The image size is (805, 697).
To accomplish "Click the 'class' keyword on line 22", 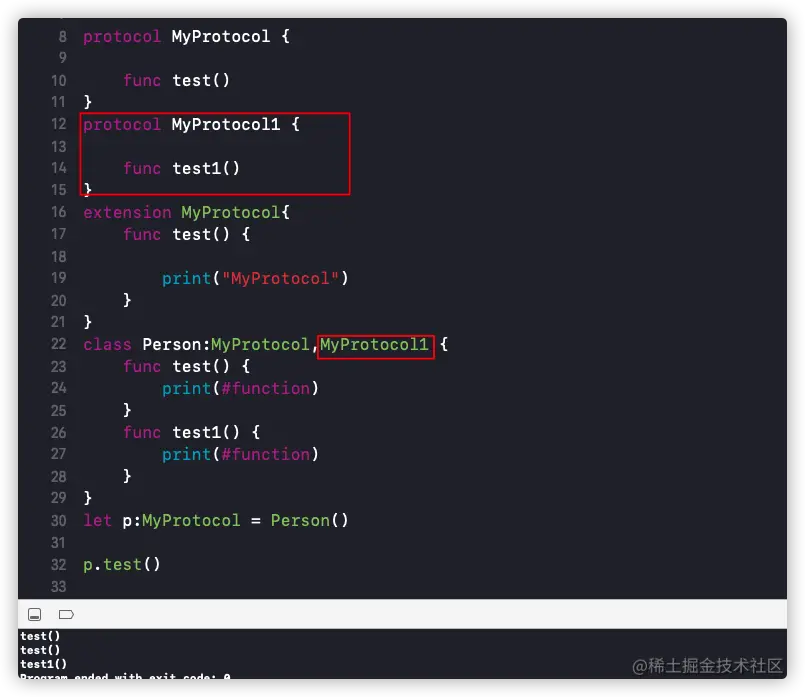I will coord(107,344).
